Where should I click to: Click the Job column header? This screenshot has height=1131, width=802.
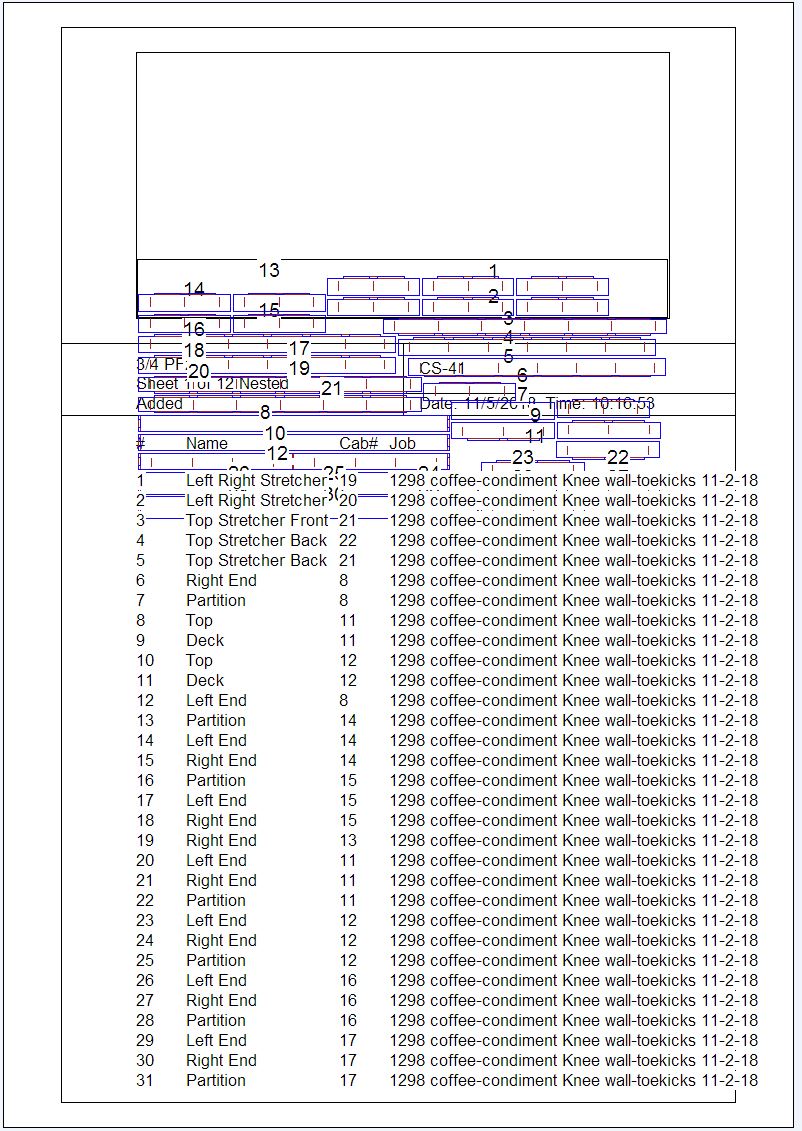tap(403, 443)
